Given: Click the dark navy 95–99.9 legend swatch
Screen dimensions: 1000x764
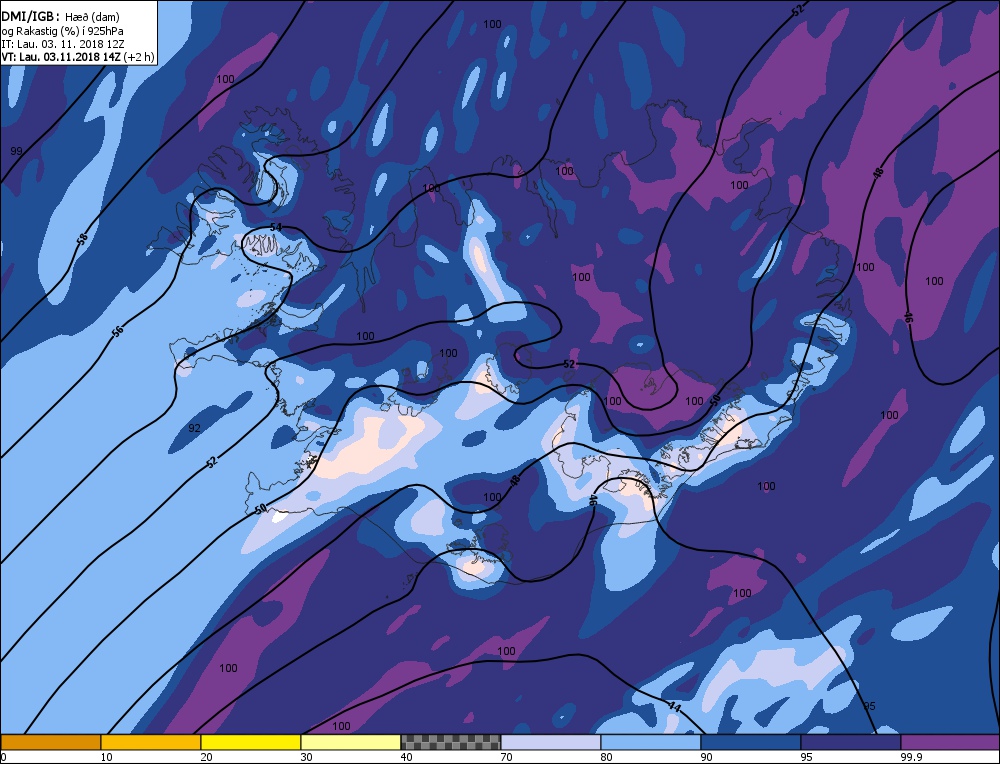Looking at the screenshot, I should (851, 742).
